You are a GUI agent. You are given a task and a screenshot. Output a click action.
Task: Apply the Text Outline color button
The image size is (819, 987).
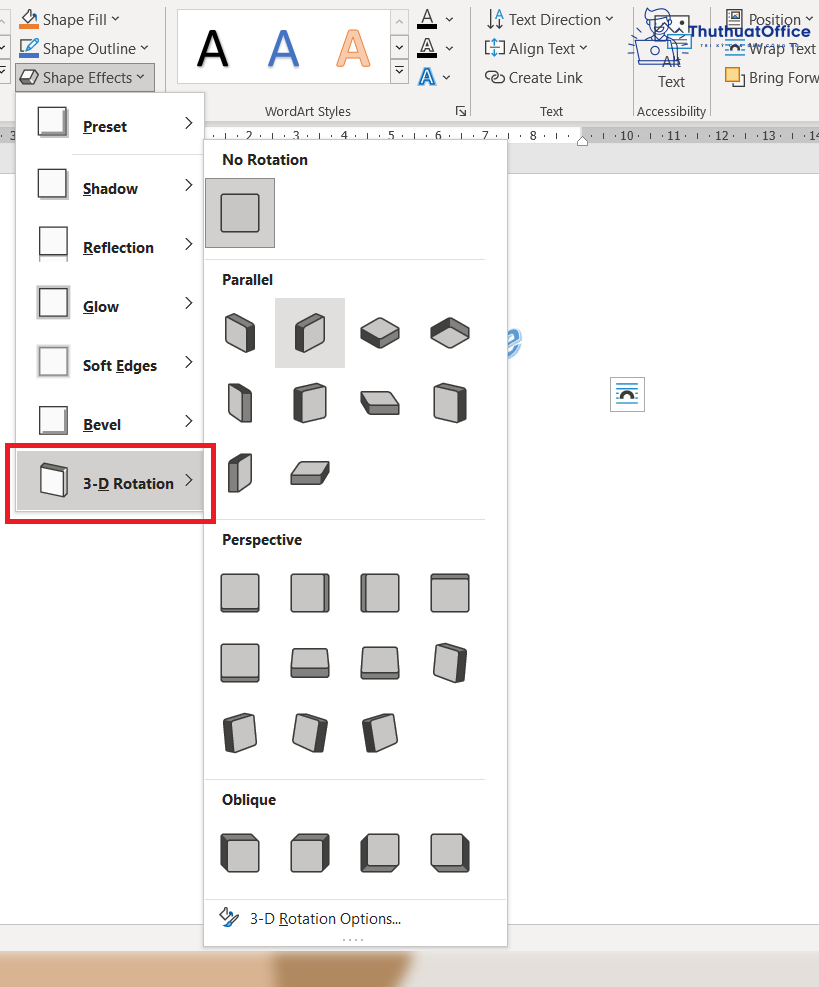[427, 48]
